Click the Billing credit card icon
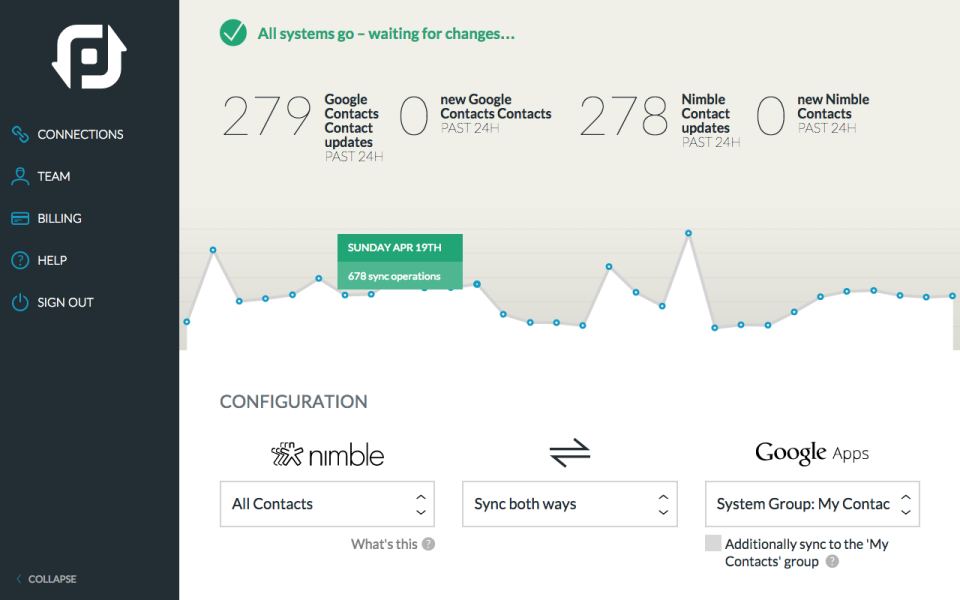 [x=20, y=219]
